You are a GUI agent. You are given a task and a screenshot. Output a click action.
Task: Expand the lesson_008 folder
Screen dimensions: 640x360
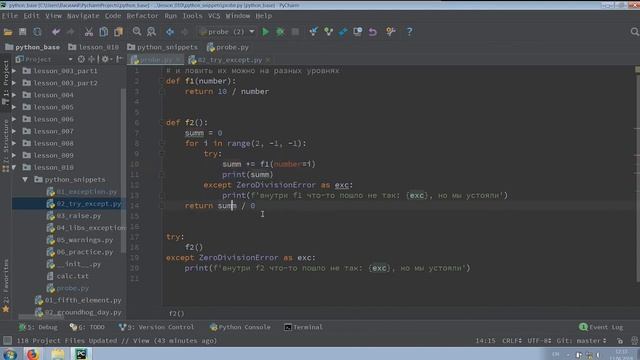point(14,143)
